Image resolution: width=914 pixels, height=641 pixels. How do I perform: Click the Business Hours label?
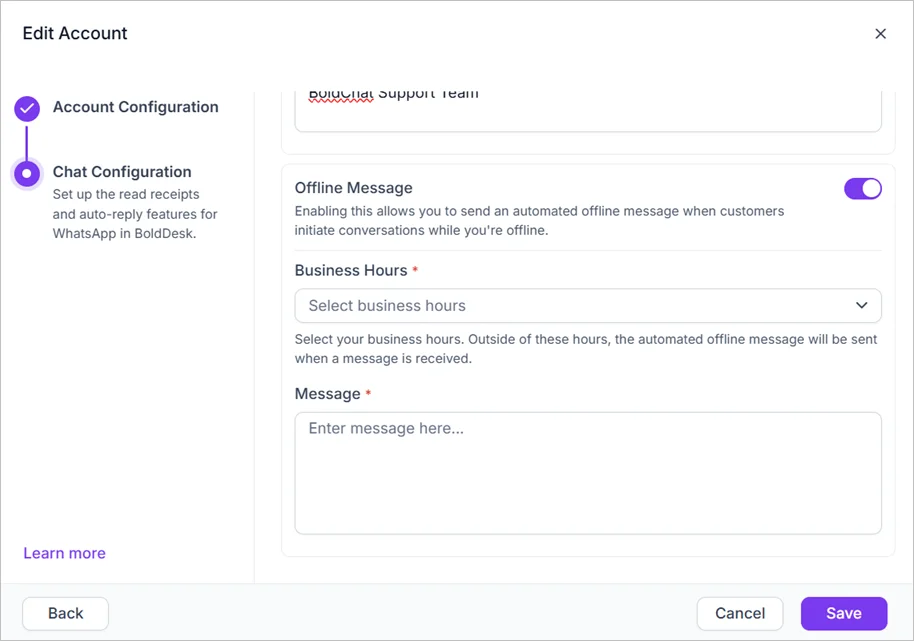click(351, 270)
